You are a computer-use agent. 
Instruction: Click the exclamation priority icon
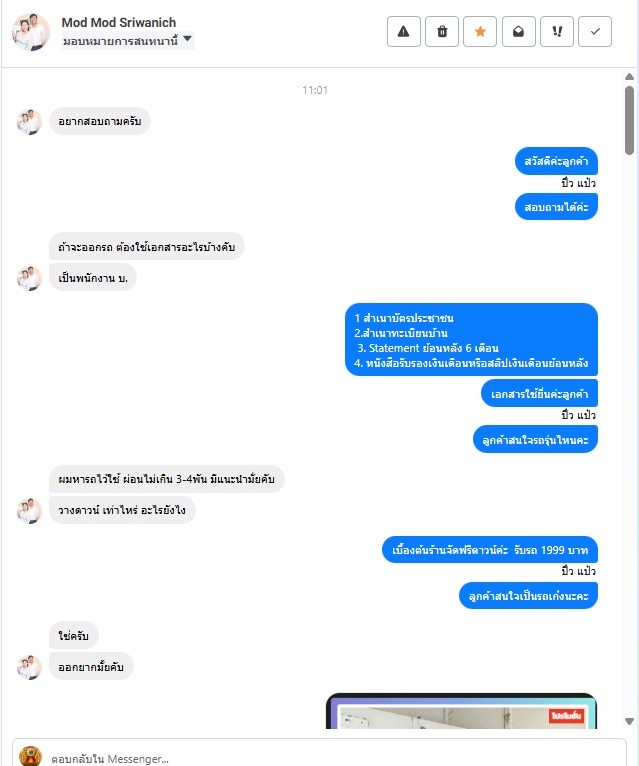556,32
